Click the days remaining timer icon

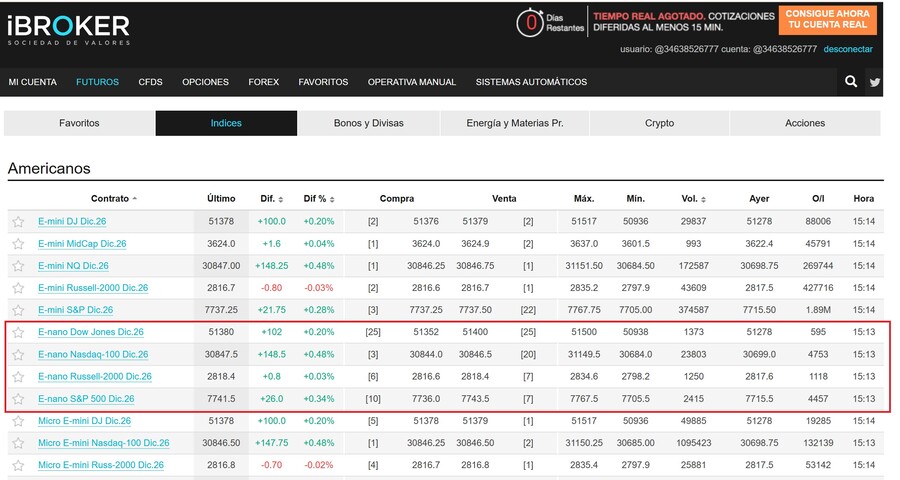pos(529,23)
